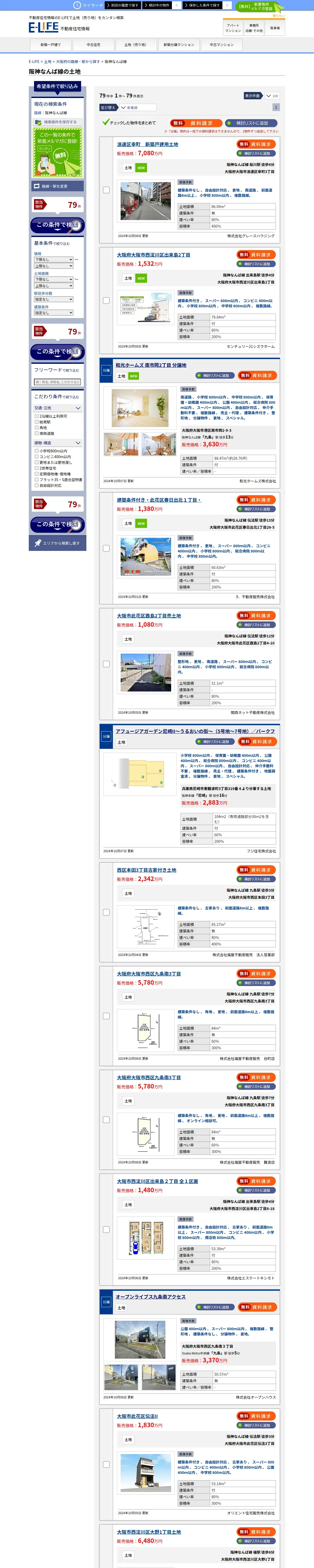Request materials for アフュージアガーデン尼崎II

(257, 741)
